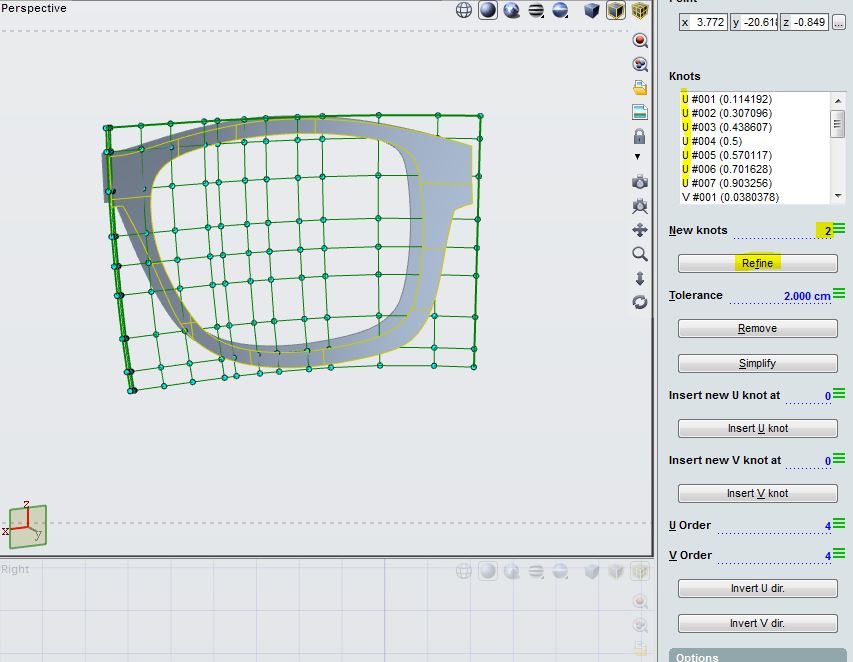853x662 pixels.
Task: Click the striped sphere display icon
Action: point(536,10)
